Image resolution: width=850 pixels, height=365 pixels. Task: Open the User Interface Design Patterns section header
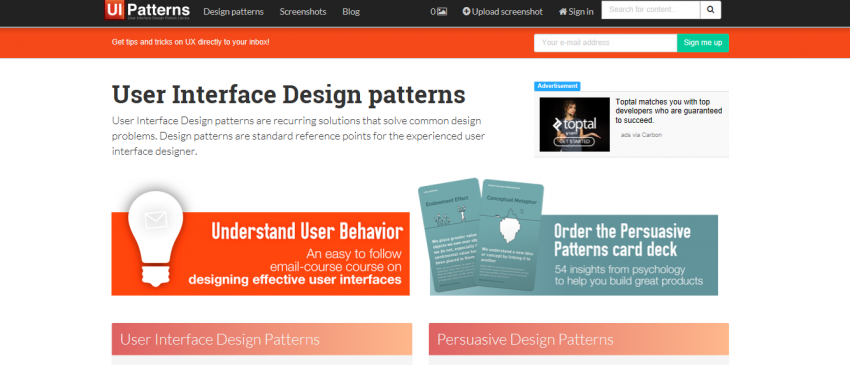coord(262,340)
